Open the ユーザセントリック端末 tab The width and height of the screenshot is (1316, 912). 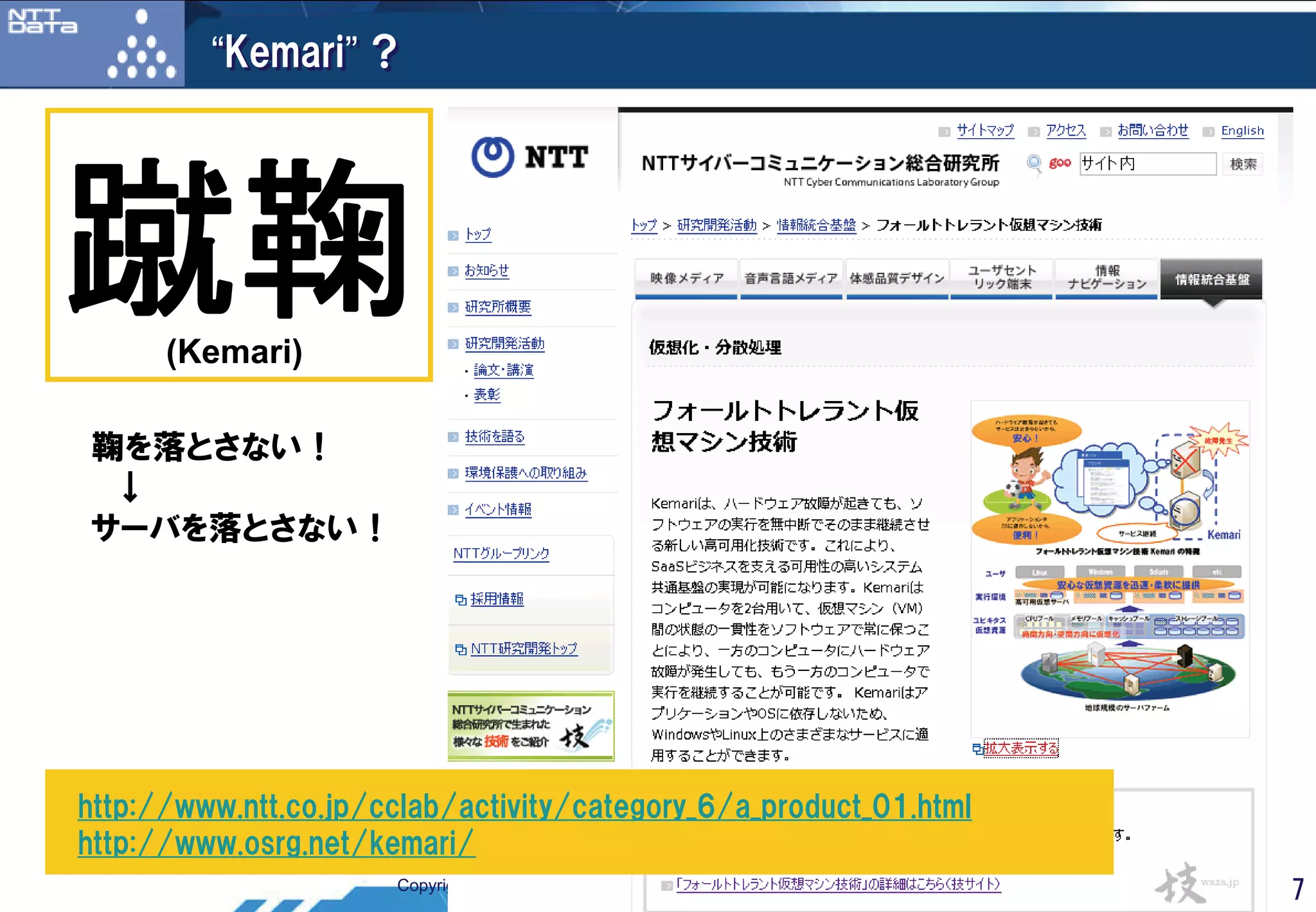[x=1002, y=279]
